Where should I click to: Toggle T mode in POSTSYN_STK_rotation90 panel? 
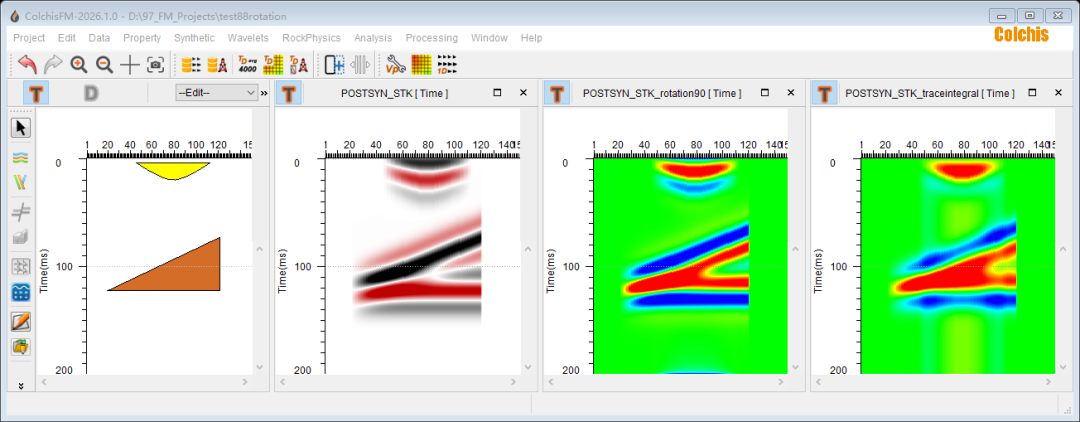(x=557, y=93)
